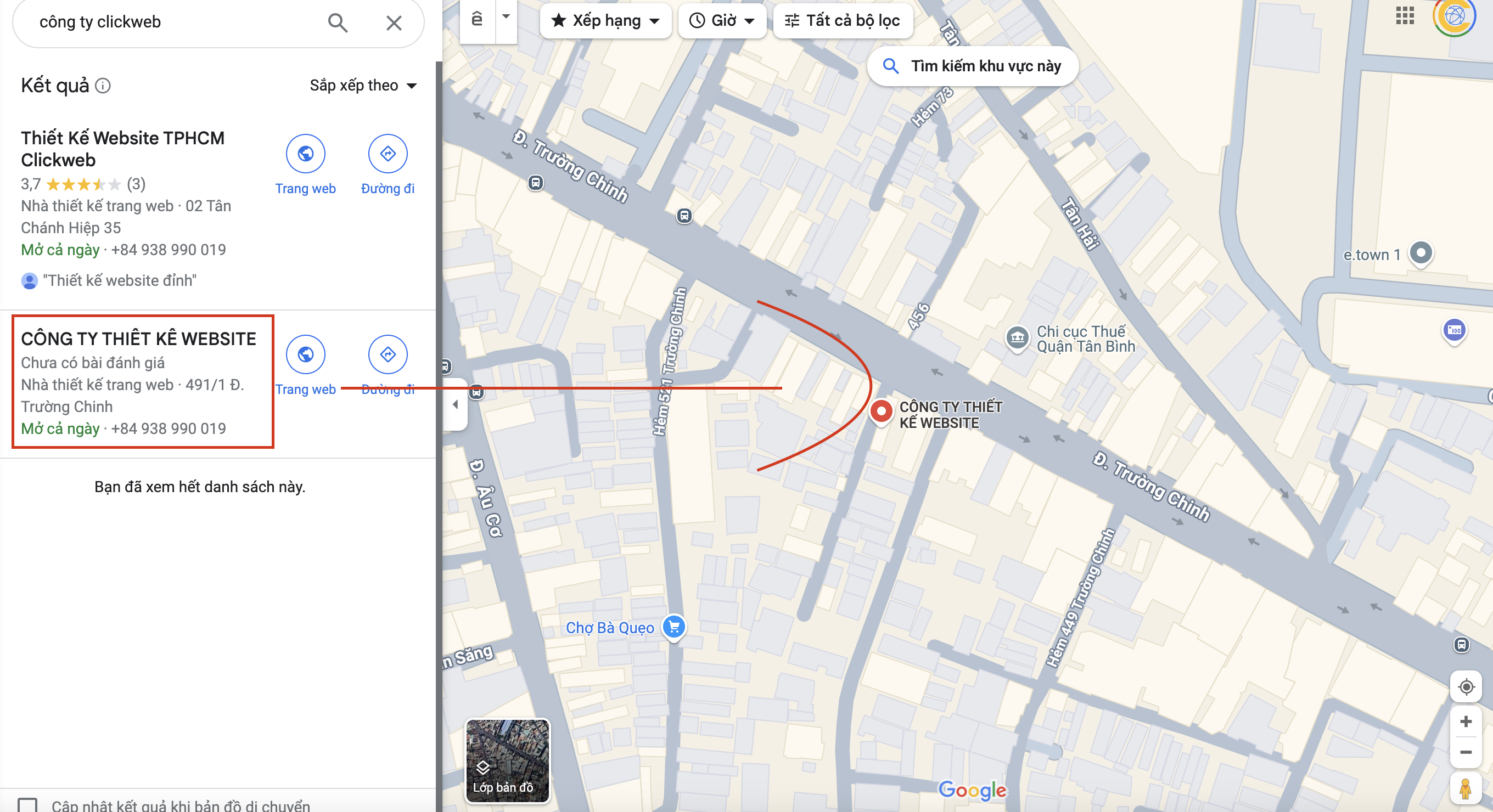
Task: Get Đường đi for CÔNG TY THIẾT KẾ WEBSITE
Action: [388, 366]
